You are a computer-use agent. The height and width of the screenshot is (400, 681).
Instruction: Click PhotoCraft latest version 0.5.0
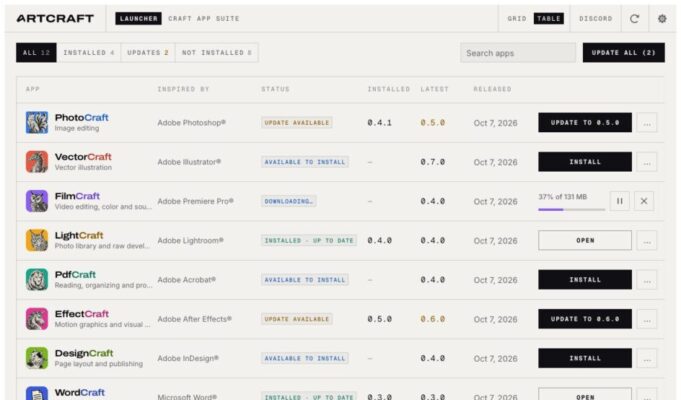(x=433, y=123)
